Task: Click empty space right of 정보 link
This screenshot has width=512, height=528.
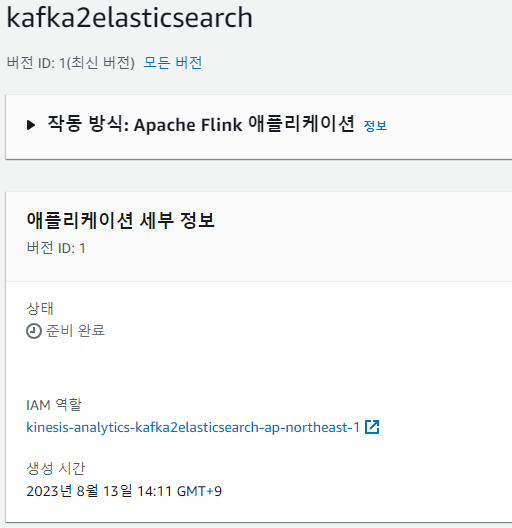Action: [448, 126]
